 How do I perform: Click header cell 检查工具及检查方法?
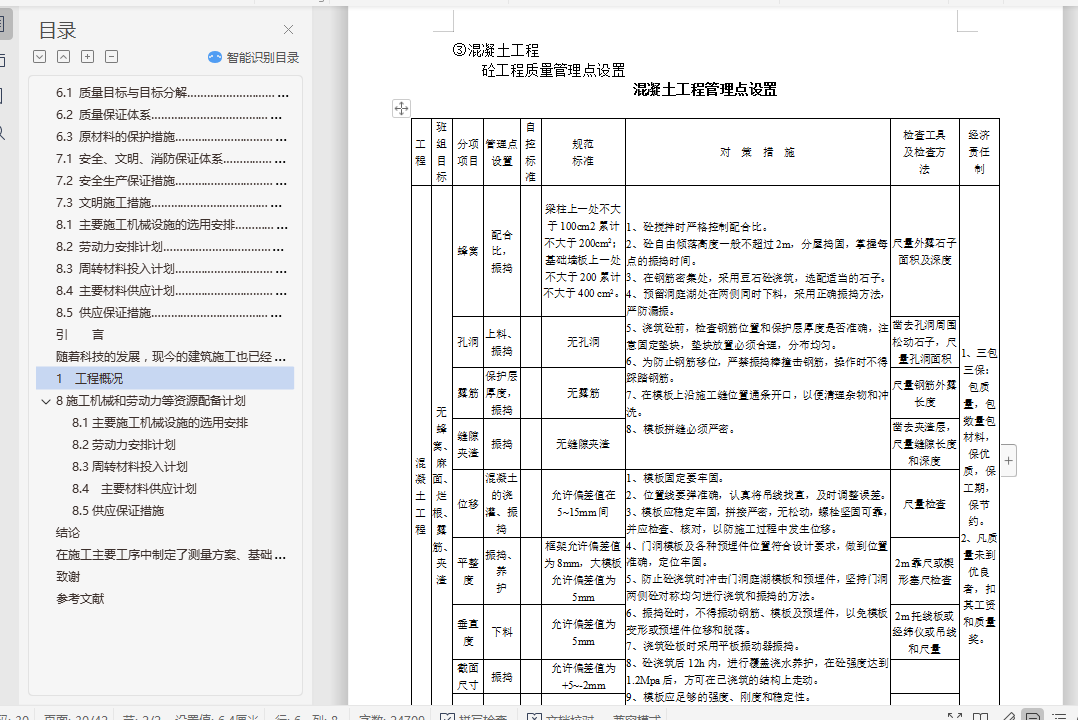pyautogui.click(x=925, y=152)
